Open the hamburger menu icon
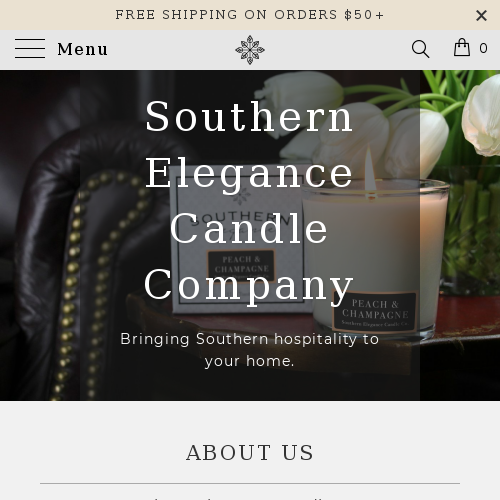This screenshot has width=500, height=500. 30,49
